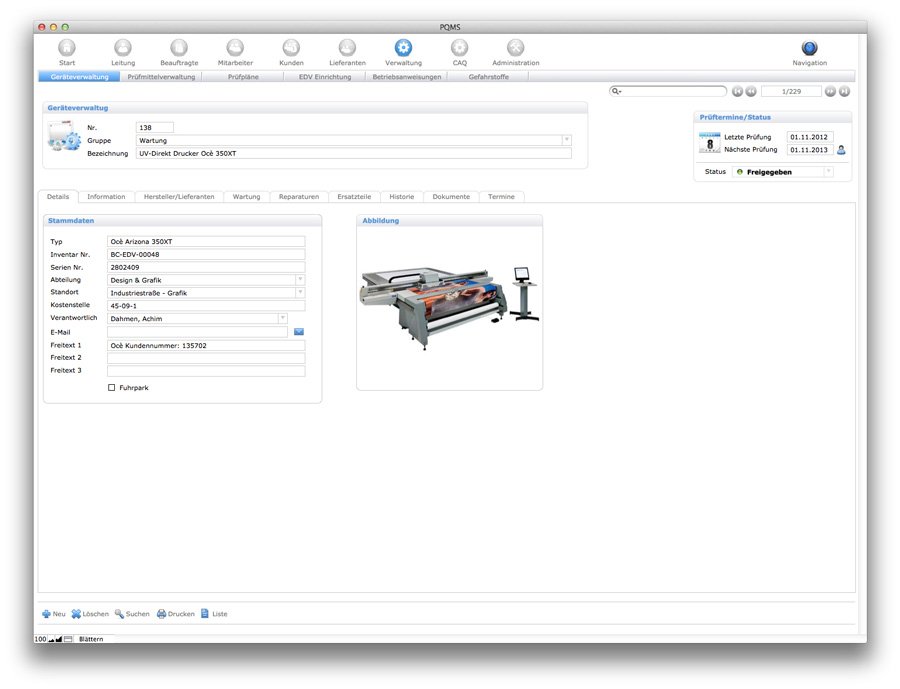The image size is (900, 689).
Task: Select the Lieferanten icon
Action: tap(347, 48)
